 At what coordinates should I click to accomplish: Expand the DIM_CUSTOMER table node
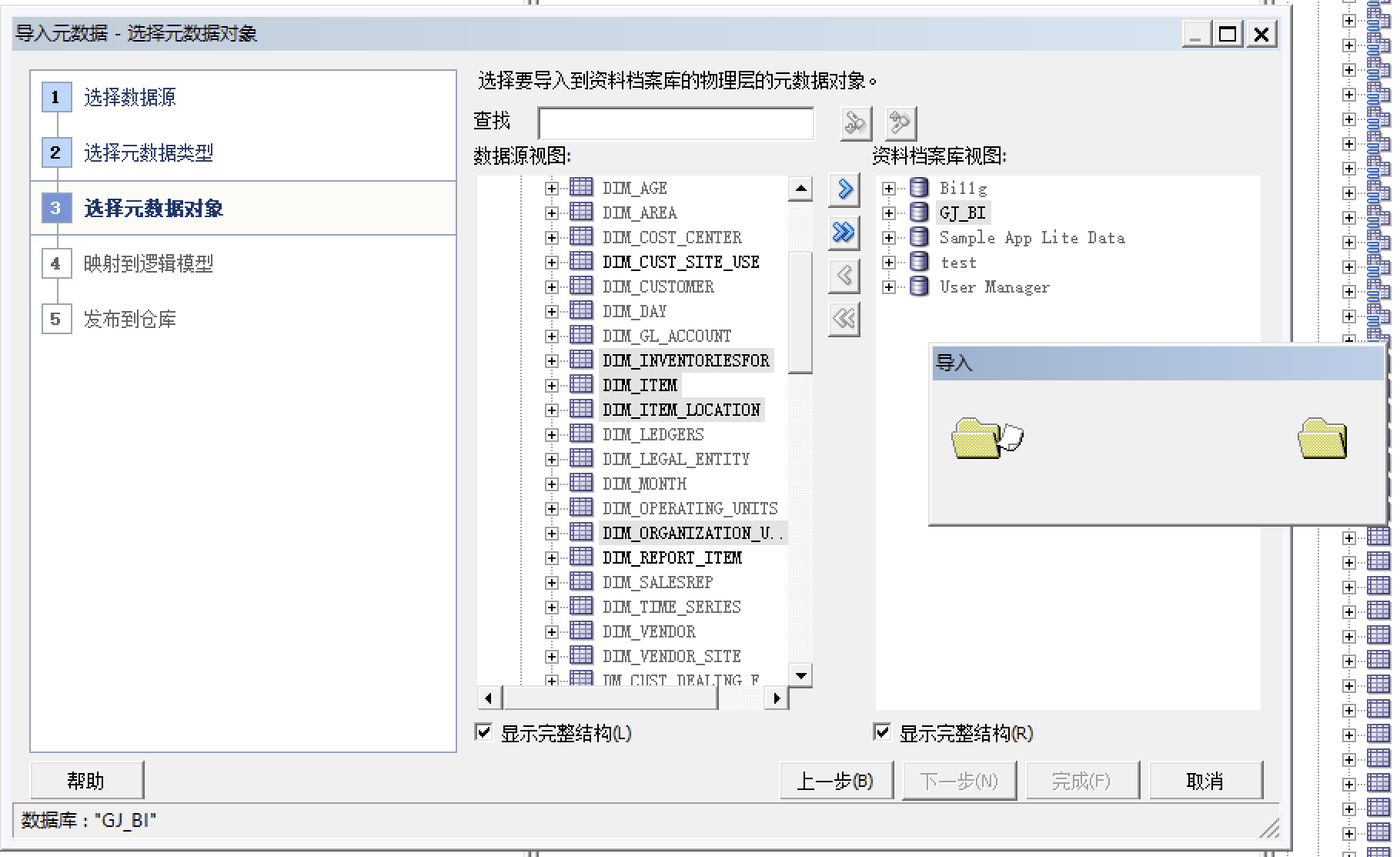(551, 287)
